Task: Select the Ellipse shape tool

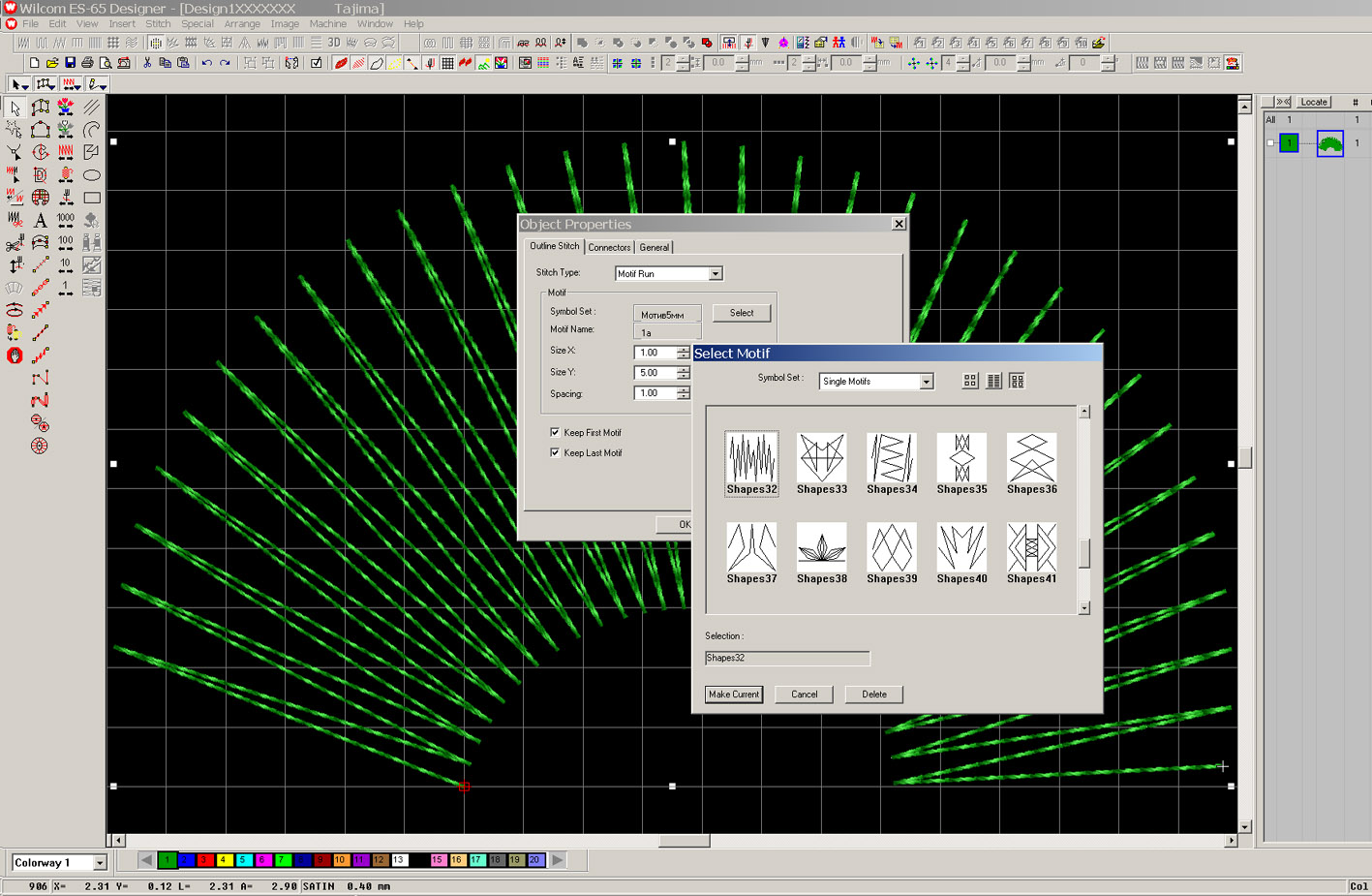Action: tap(91, 175)
